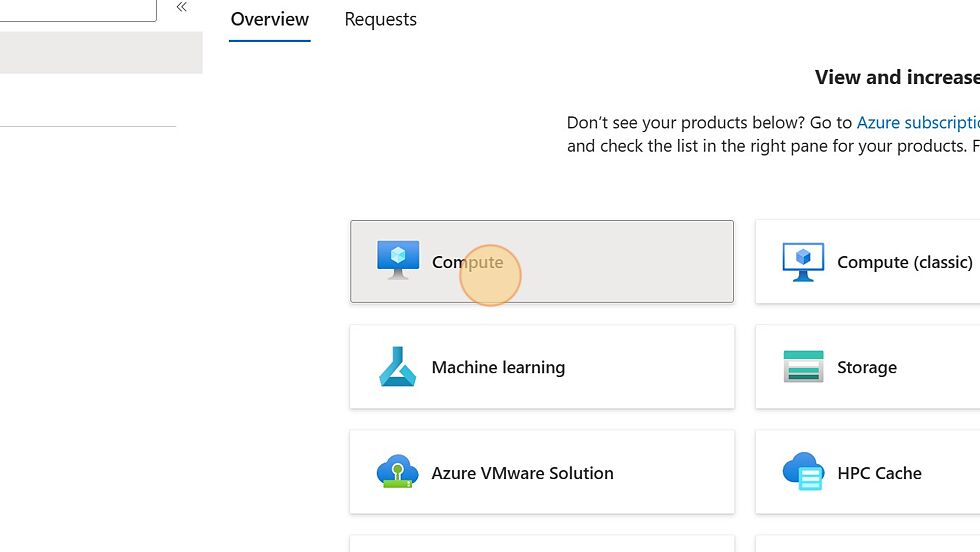Click the 'Azure VMware Solution' label text
The image size is (980, 552).
(522, 473)
